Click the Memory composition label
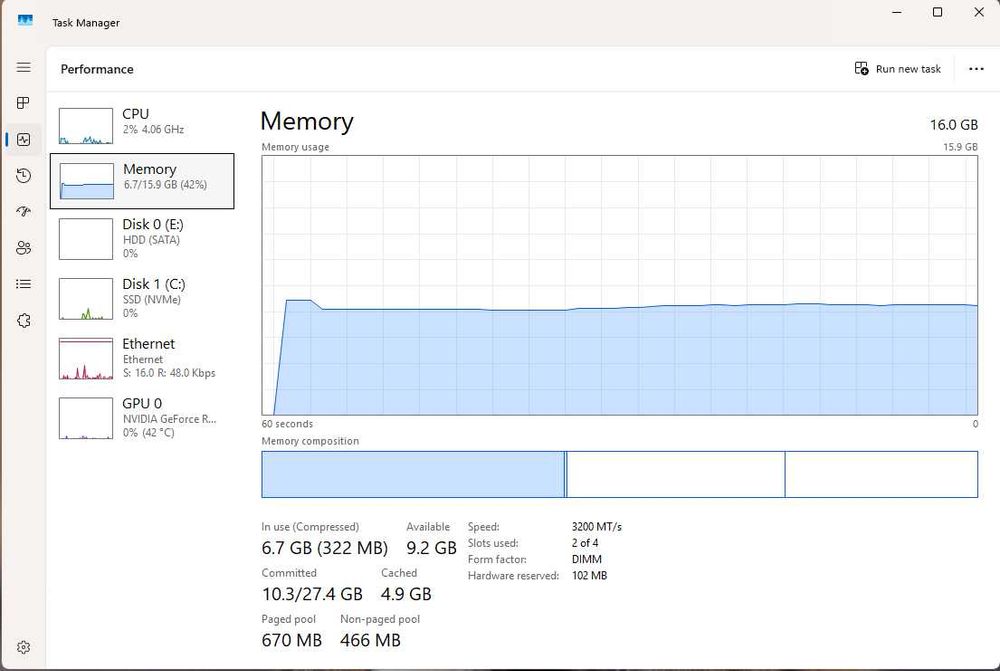 (x=310, y=441)
